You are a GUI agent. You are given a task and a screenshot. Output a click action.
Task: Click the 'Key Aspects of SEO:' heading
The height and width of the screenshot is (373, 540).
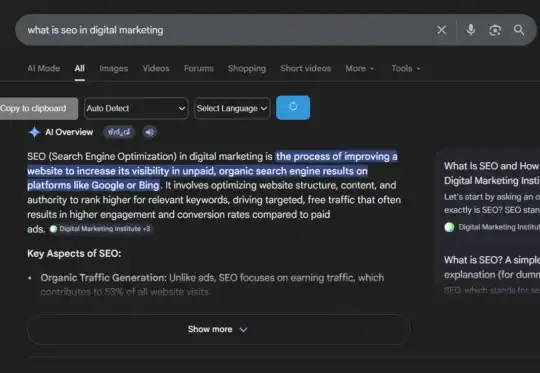[x=74, y=254]
